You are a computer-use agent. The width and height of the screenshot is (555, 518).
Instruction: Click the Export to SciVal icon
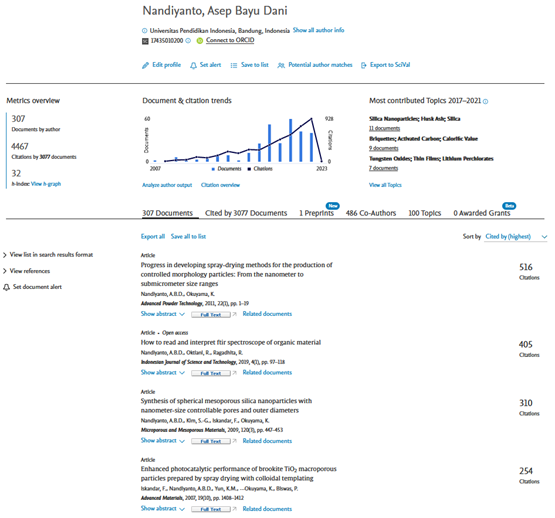[x=364, y=66]
